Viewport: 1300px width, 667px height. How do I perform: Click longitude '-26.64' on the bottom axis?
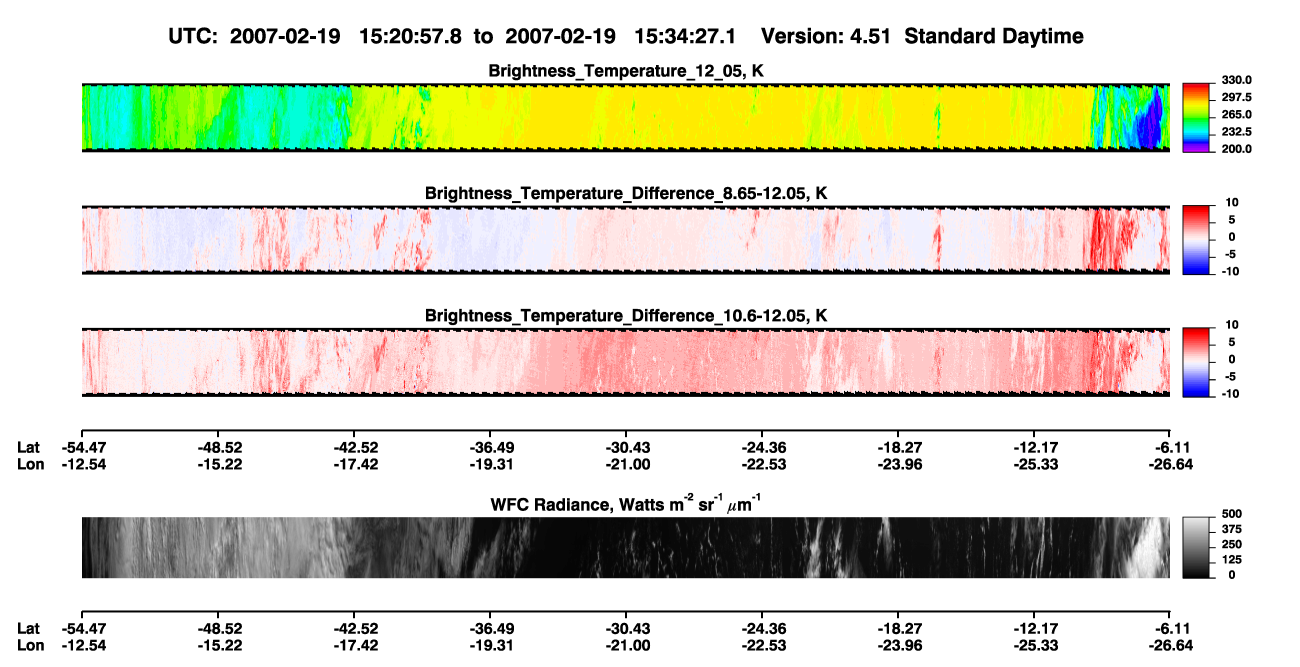tap(1169, 646)
